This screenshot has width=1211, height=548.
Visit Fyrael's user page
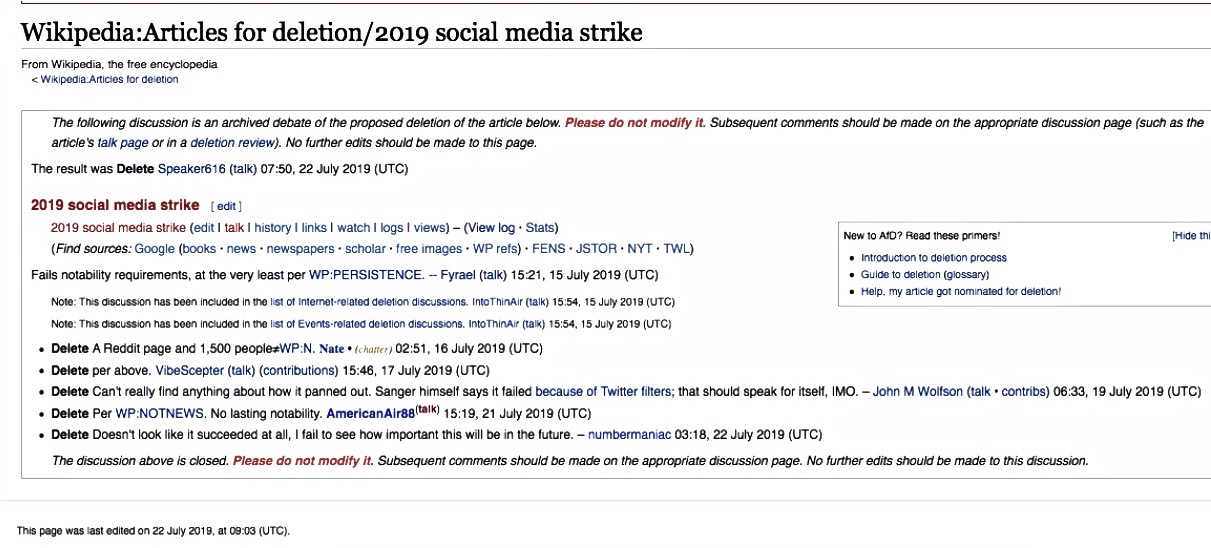[458, 275]
